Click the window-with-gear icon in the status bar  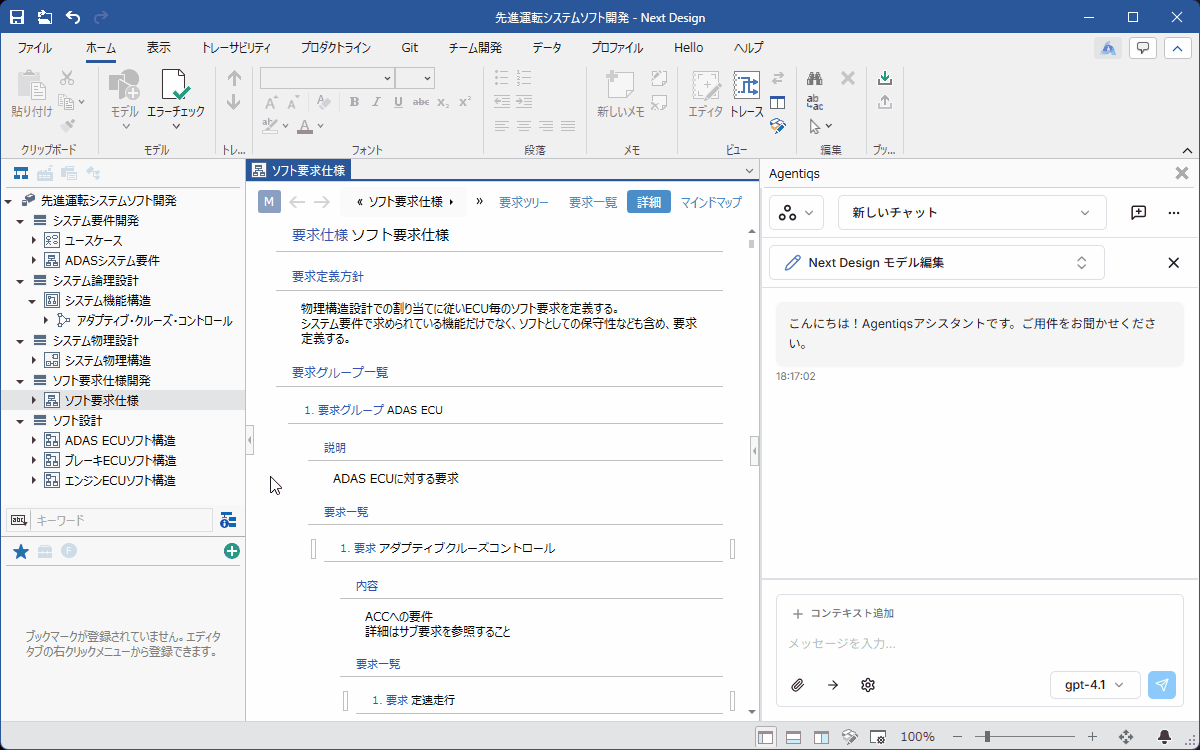[x=878, y=737]
